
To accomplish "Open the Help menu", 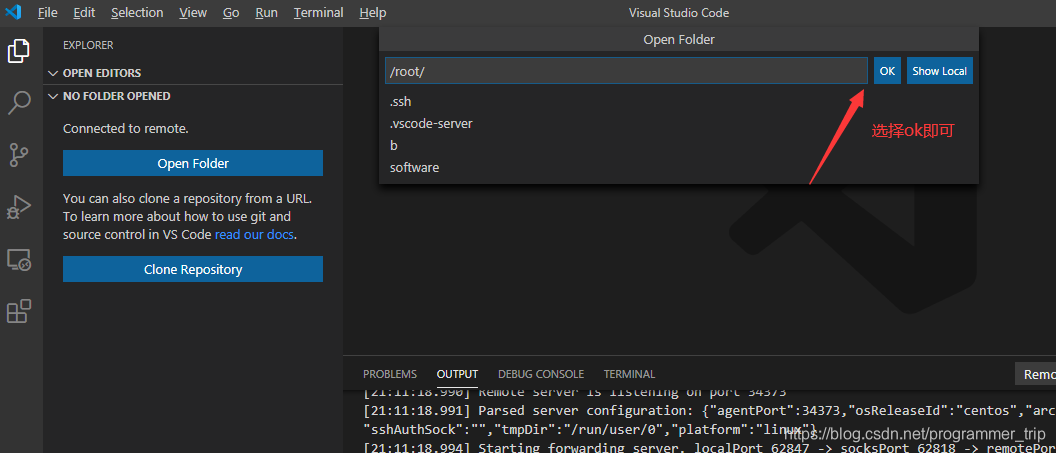I will coord(373,13).
